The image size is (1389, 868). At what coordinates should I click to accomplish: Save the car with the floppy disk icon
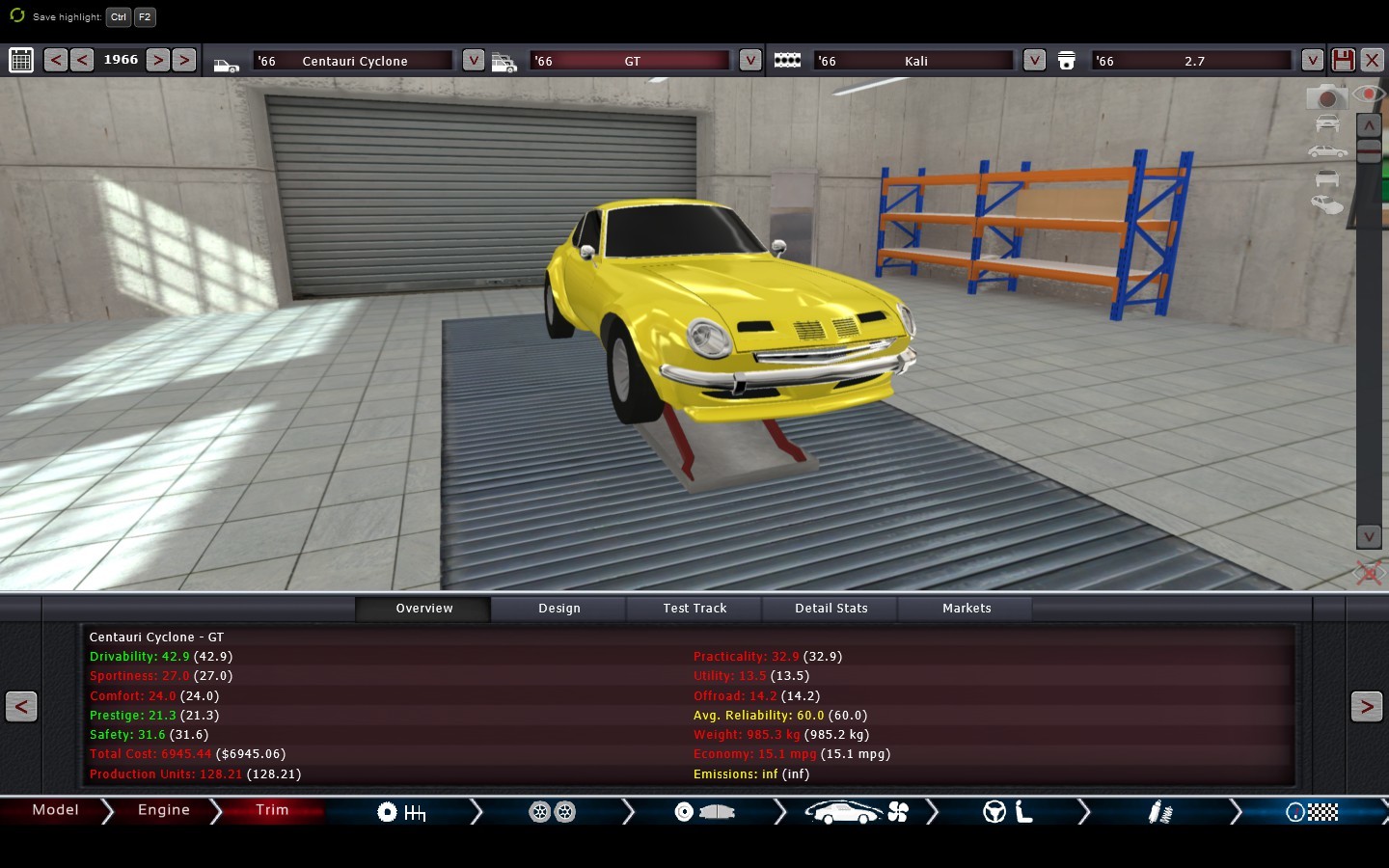click(1343, 60)
